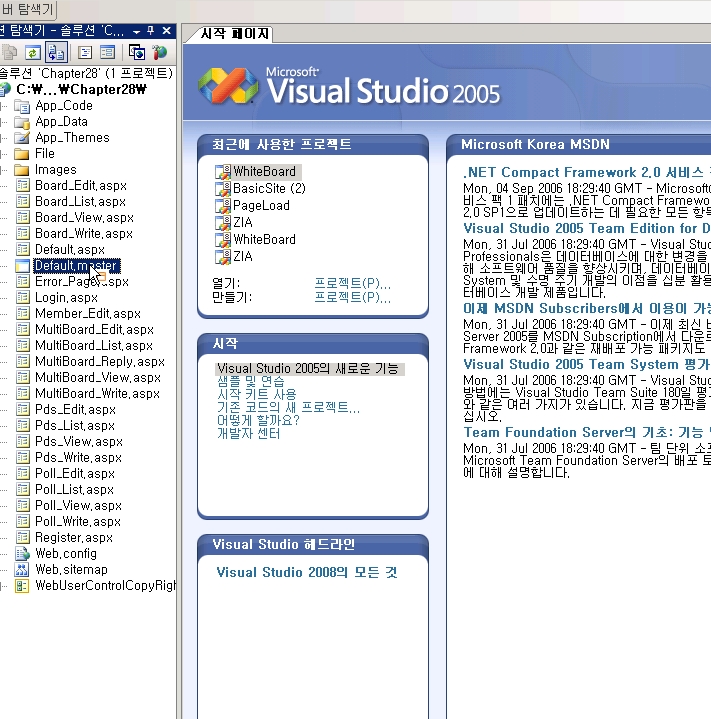Screen dimensions: 711x719
Task: Toggle auto-hide pin on Solution Explorer
Action: (151, 31)
